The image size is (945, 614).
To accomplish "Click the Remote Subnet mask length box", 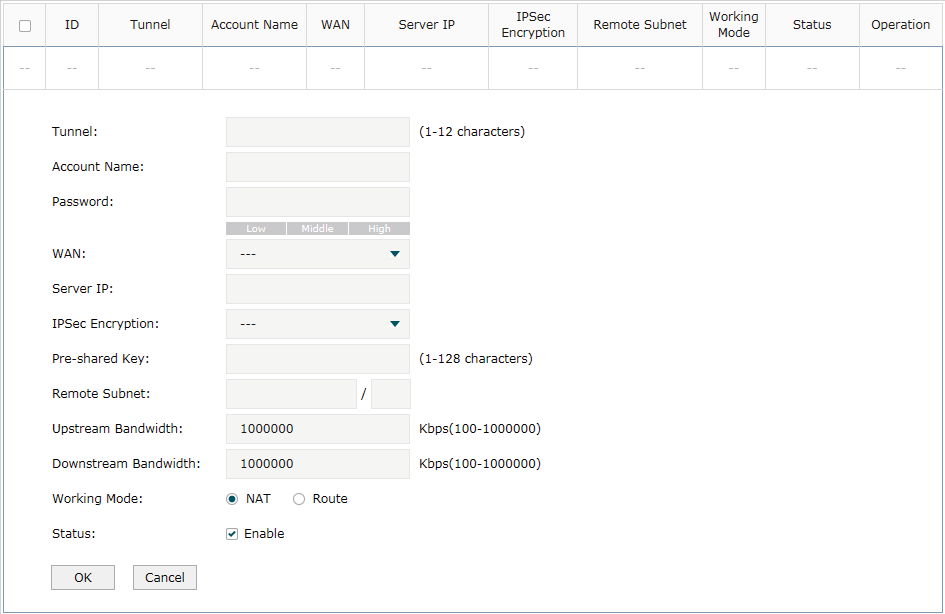I will click(391, 393).
